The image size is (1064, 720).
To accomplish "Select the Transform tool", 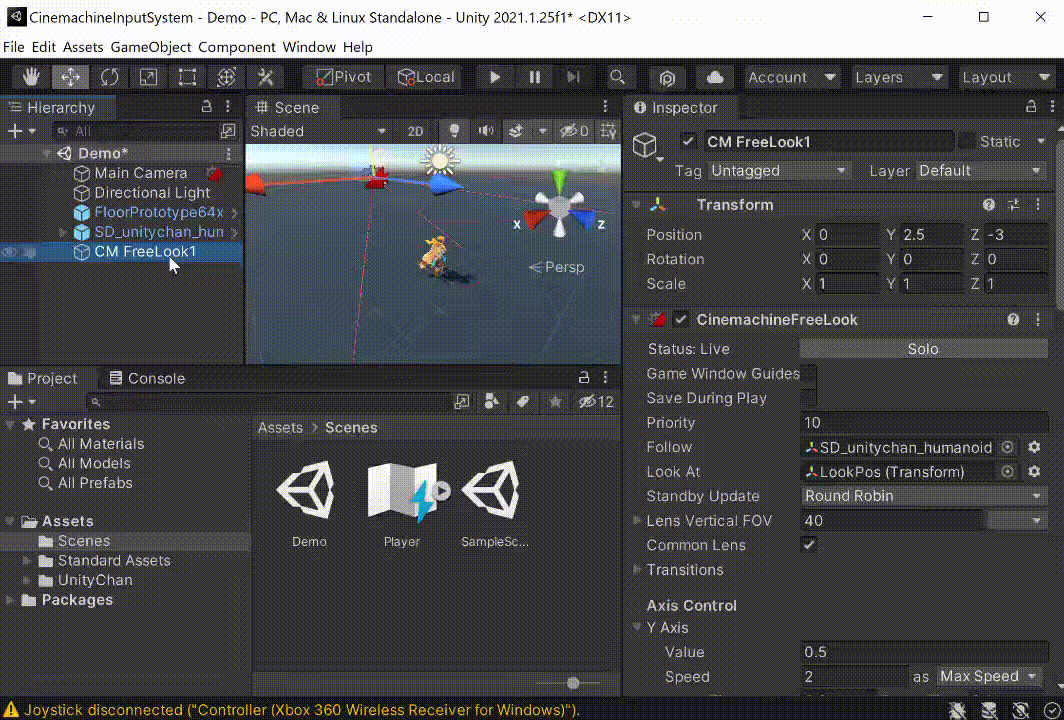I will point(226,77).
